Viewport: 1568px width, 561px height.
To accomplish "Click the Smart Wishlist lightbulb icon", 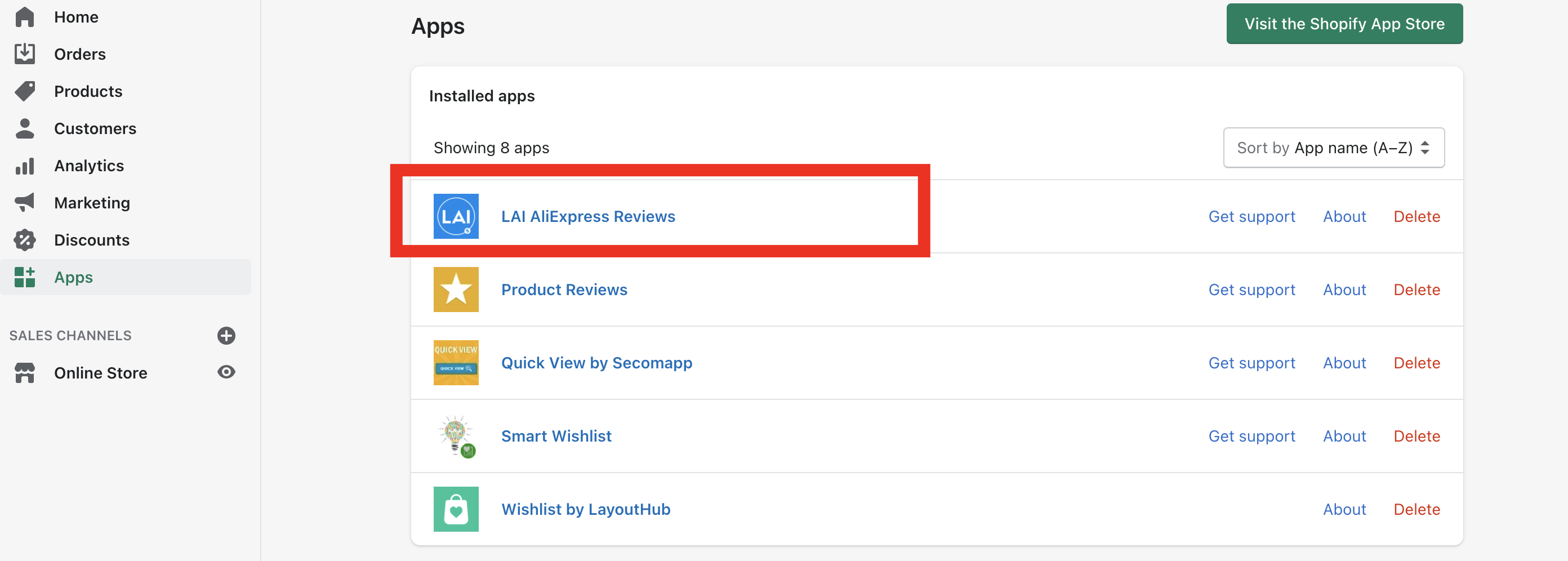I will click(x=456, y=435).
